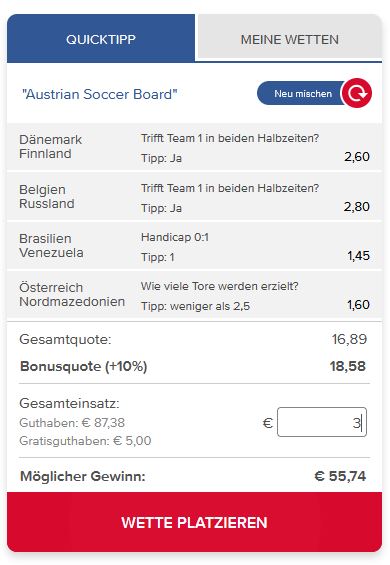Click the 1,60 odds value

(x=359, y=305)
